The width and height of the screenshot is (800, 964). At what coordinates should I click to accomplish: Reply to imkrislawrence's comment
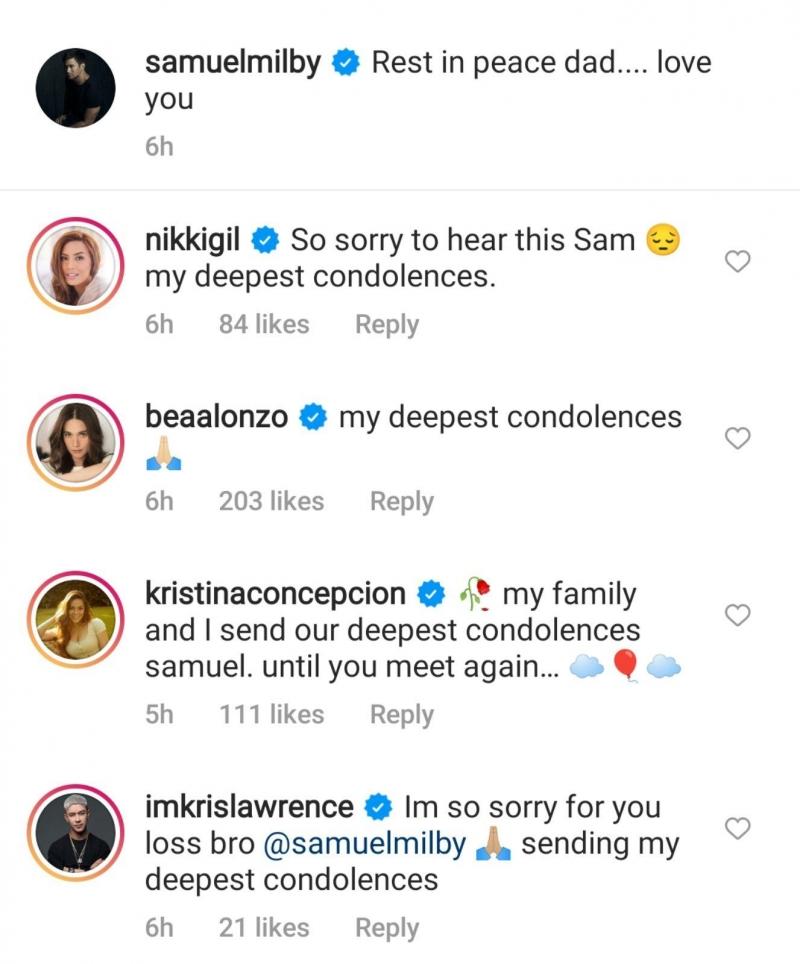coord(387,928)
